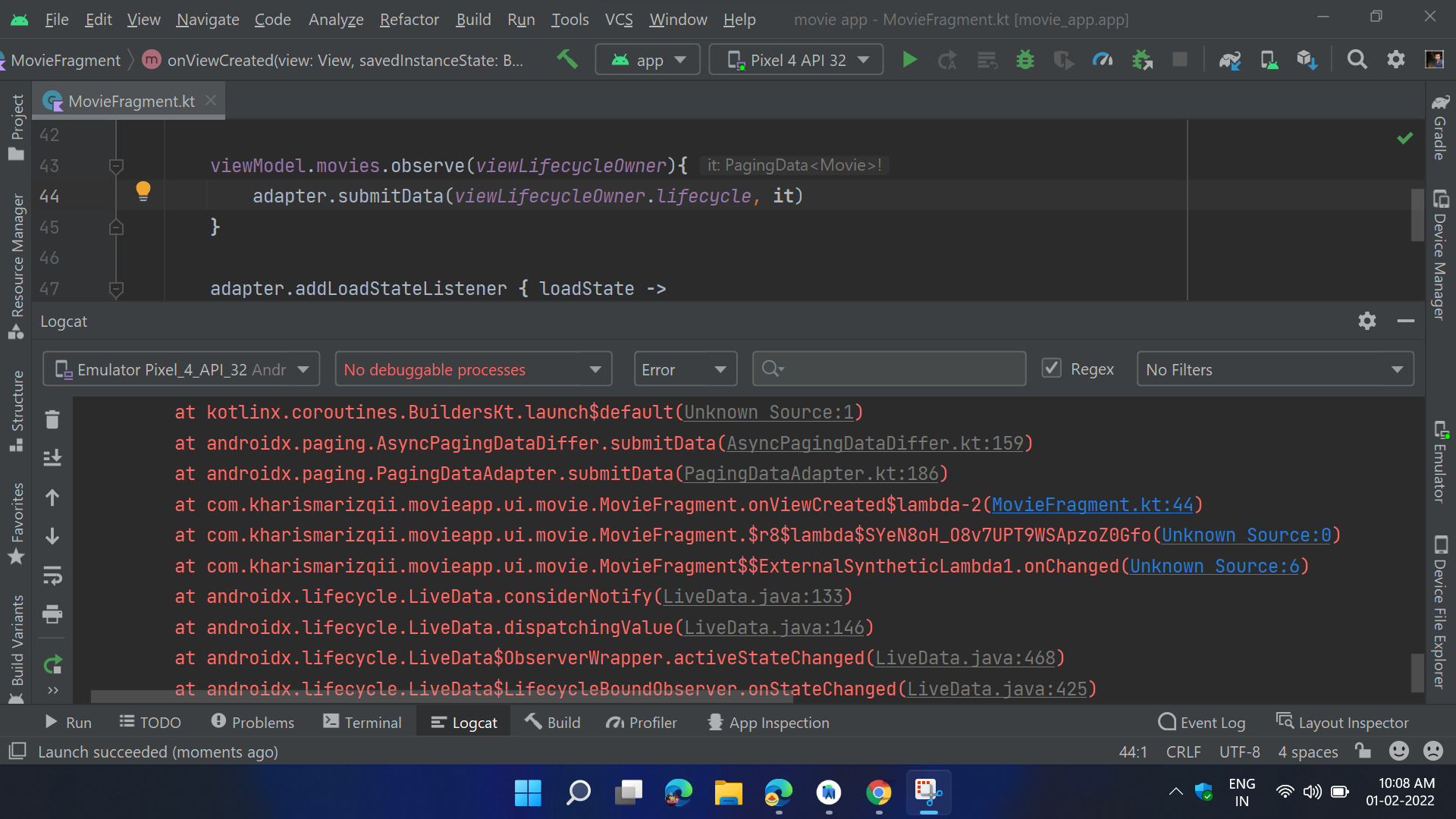
Task: Click the Debug app bug icon
Action: coord(1025,59)
